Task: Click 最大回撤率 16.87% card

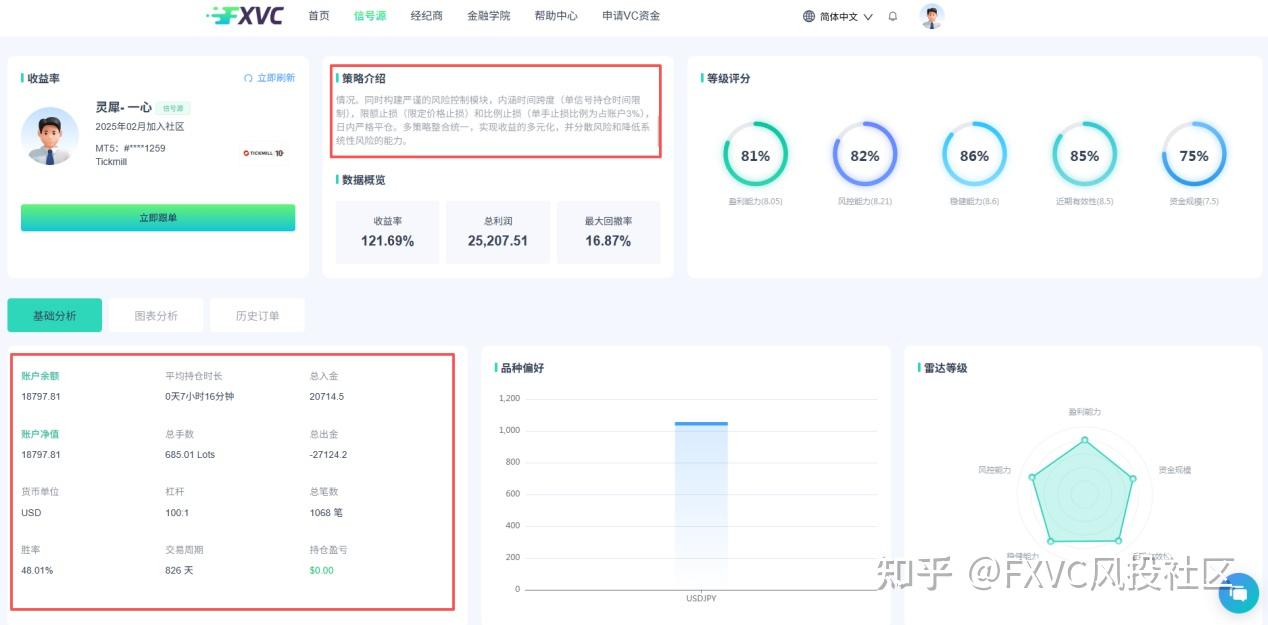Action: point(608,232)
